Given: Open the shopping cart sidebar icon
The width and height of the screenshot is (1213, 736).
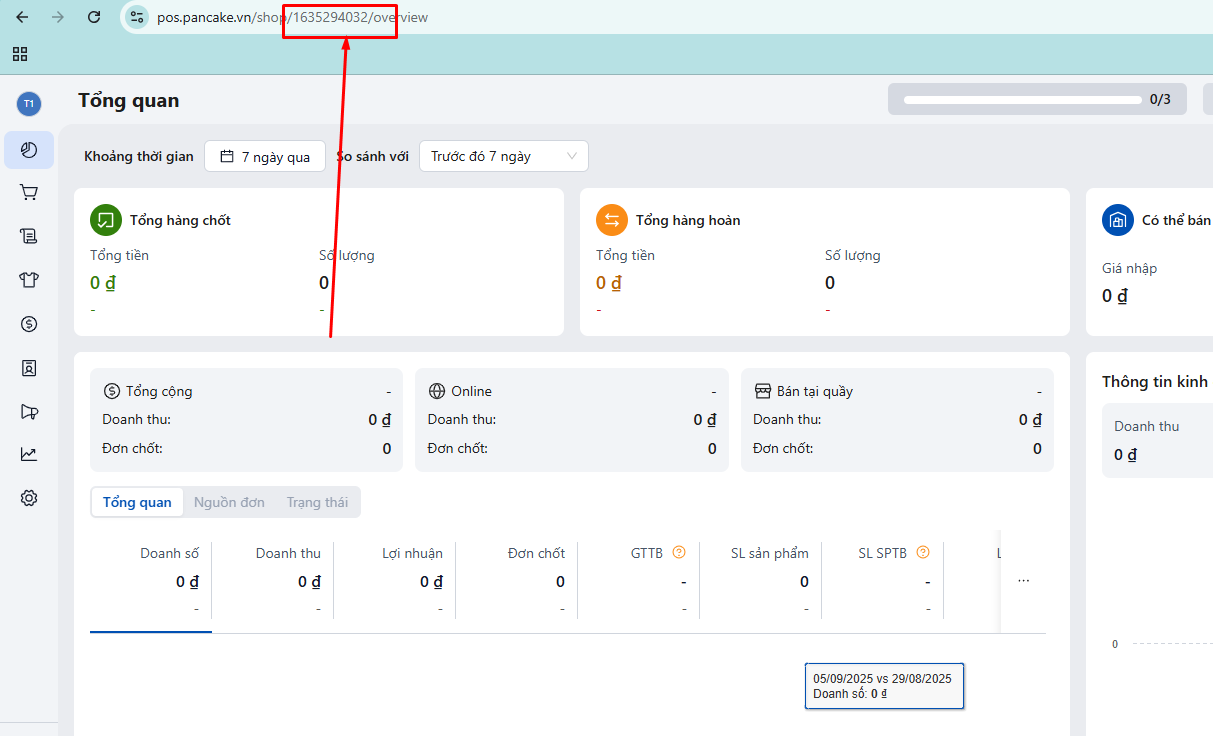Looking at the screenshot, I should coord(29,193).
